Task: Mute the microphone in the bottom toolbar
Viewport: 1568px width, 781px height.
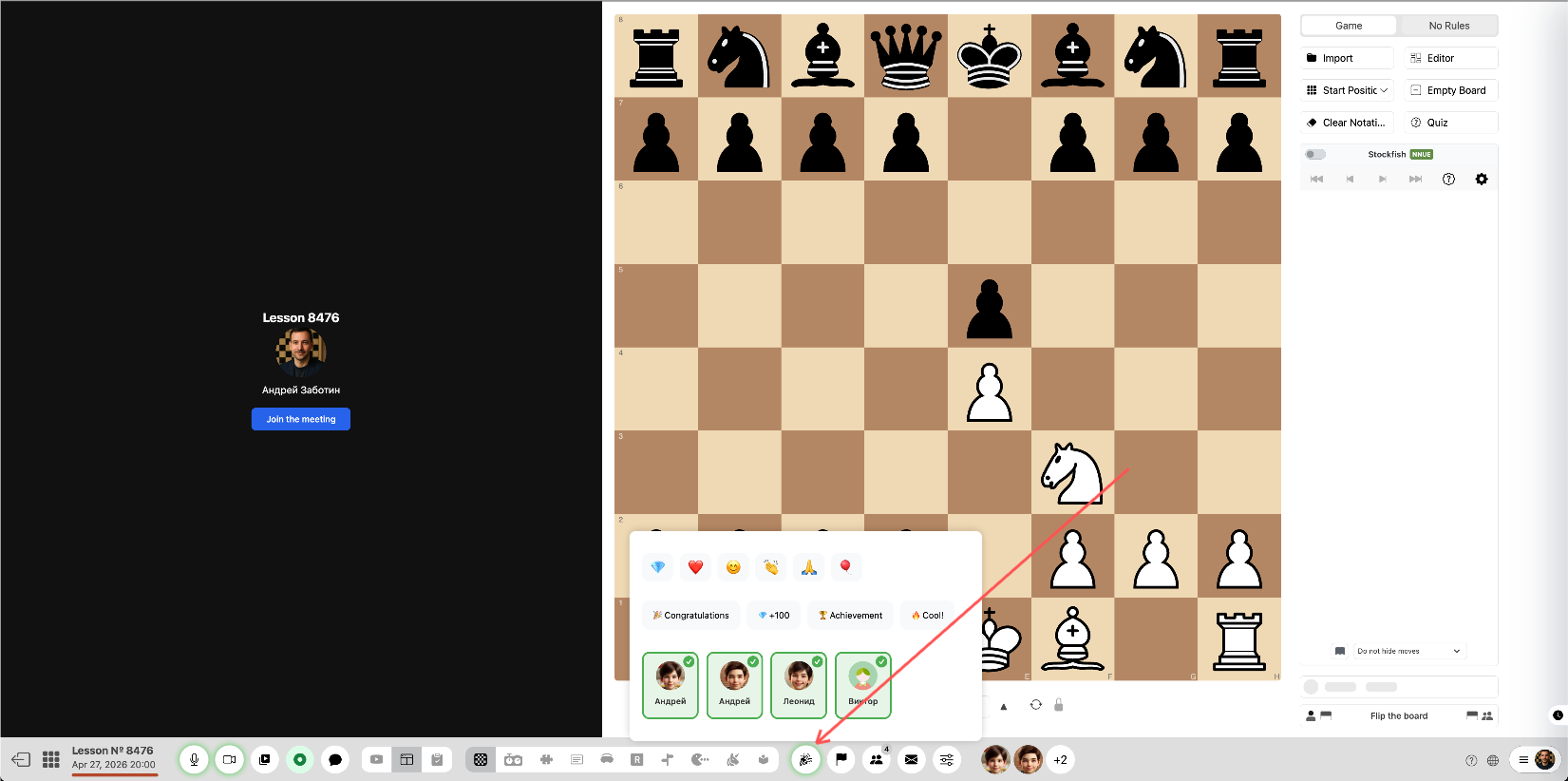Action: click(194, 759)
